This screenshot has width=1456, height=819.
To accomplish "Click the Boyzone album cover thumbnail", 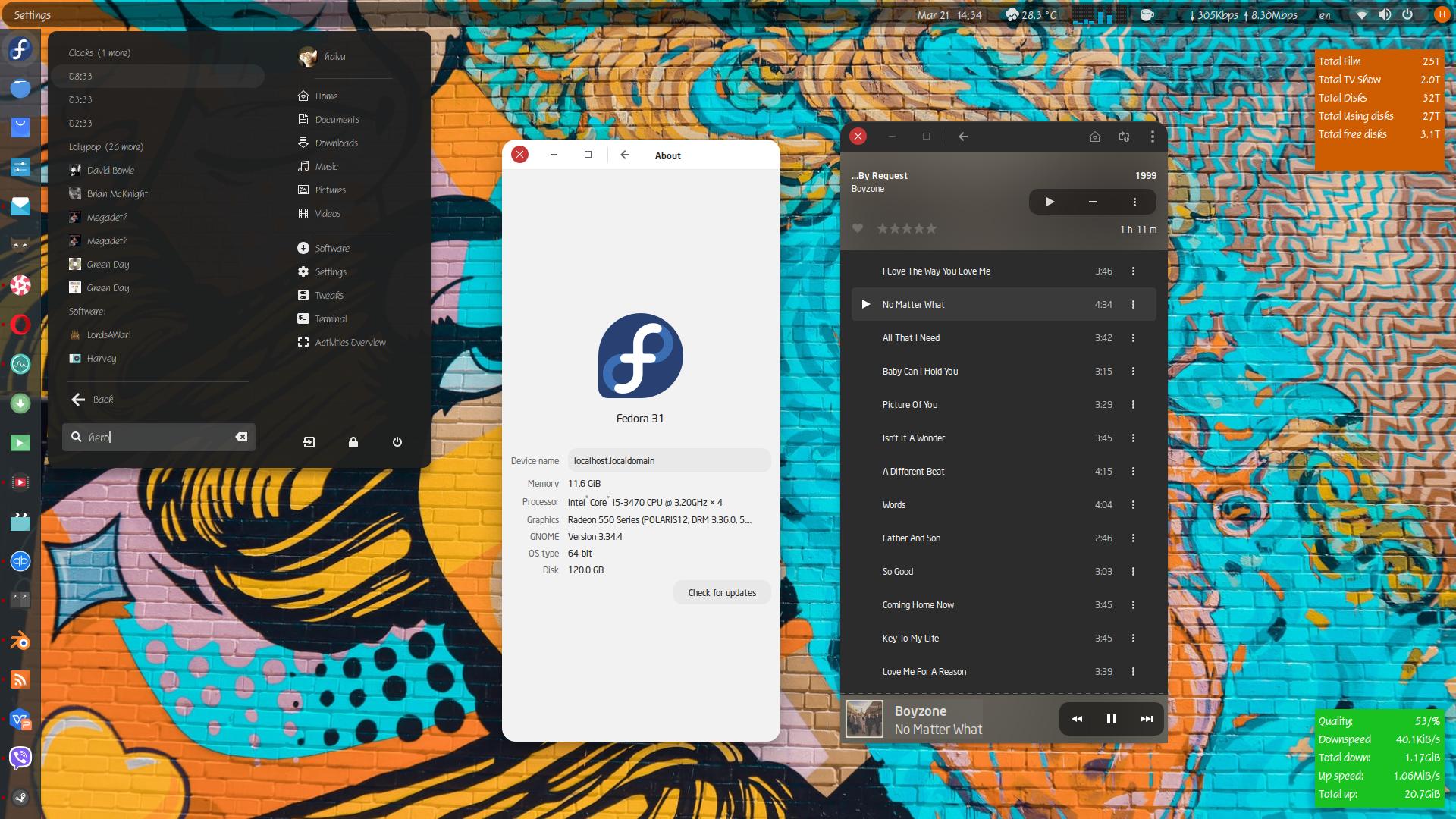I will point(864,719).
